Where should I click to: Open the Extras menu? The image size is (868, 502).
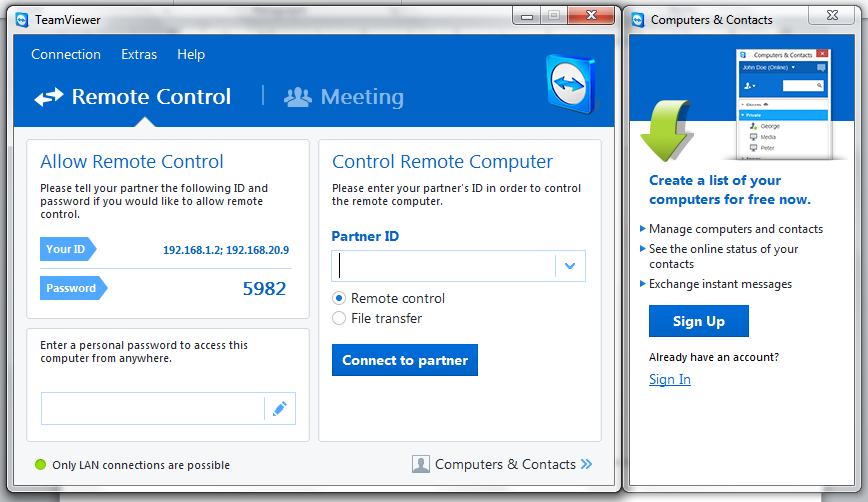tap(139, 54)
